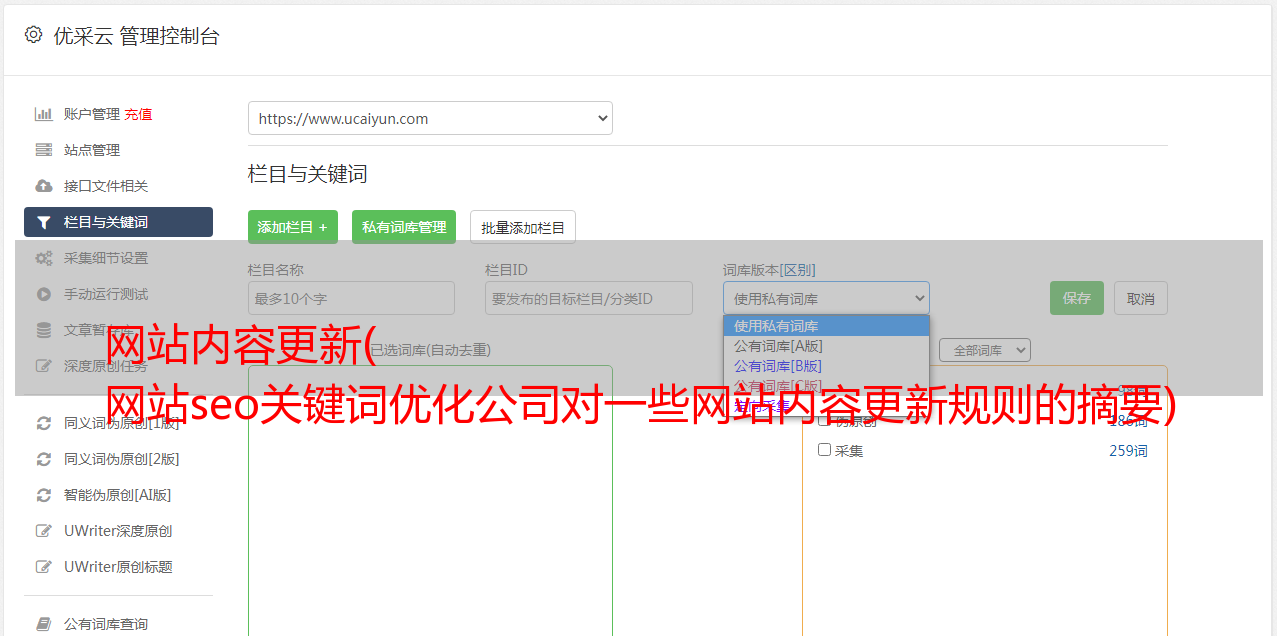Viewport: 1277px width, 636px height.
Task: Click the green 添加栏目 + button
Action: 293,227
